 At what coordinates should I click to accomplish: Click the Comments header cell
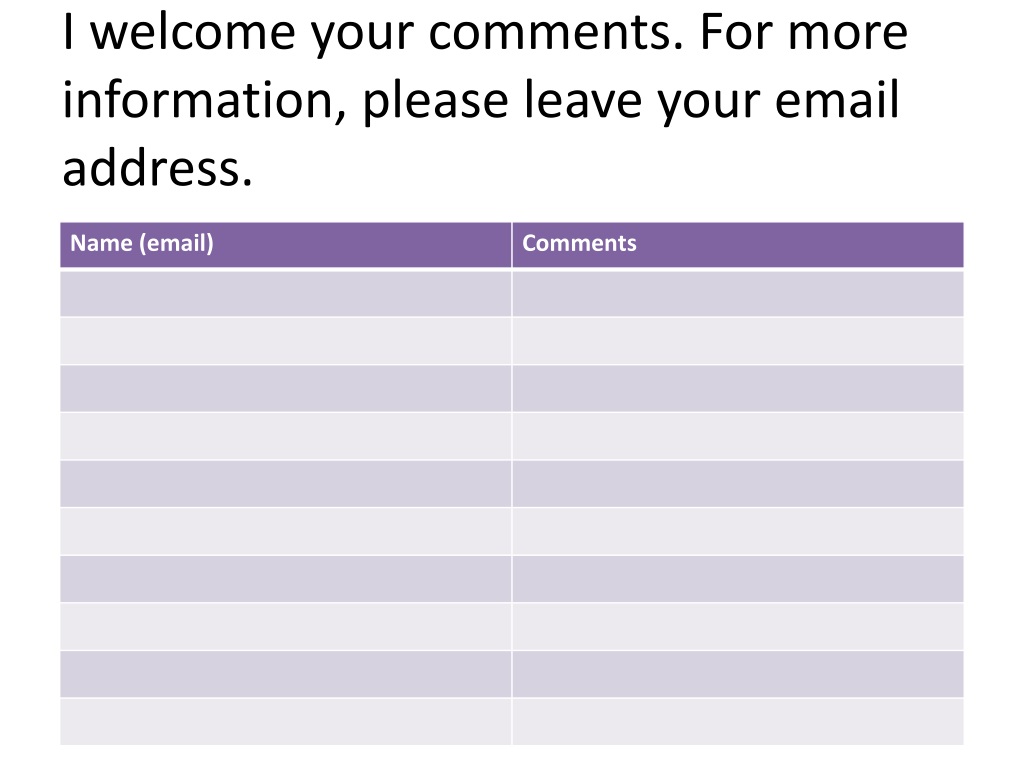738,245
